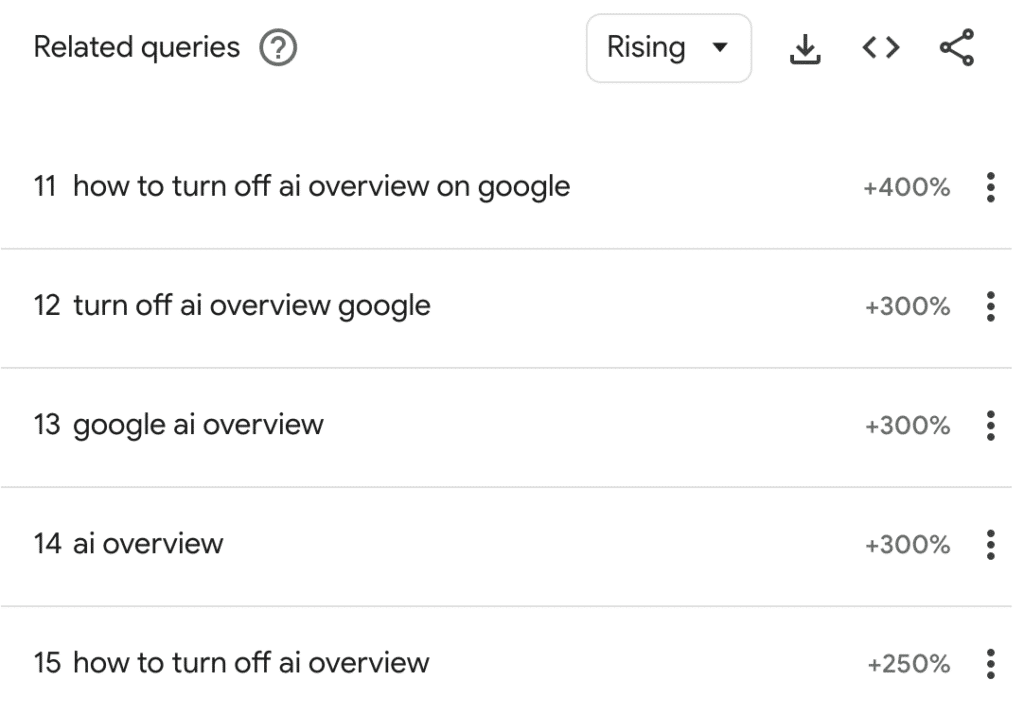Select the "google ai overview" query
This screenshot has height=715, width=1024.
(x=198, y=425)
